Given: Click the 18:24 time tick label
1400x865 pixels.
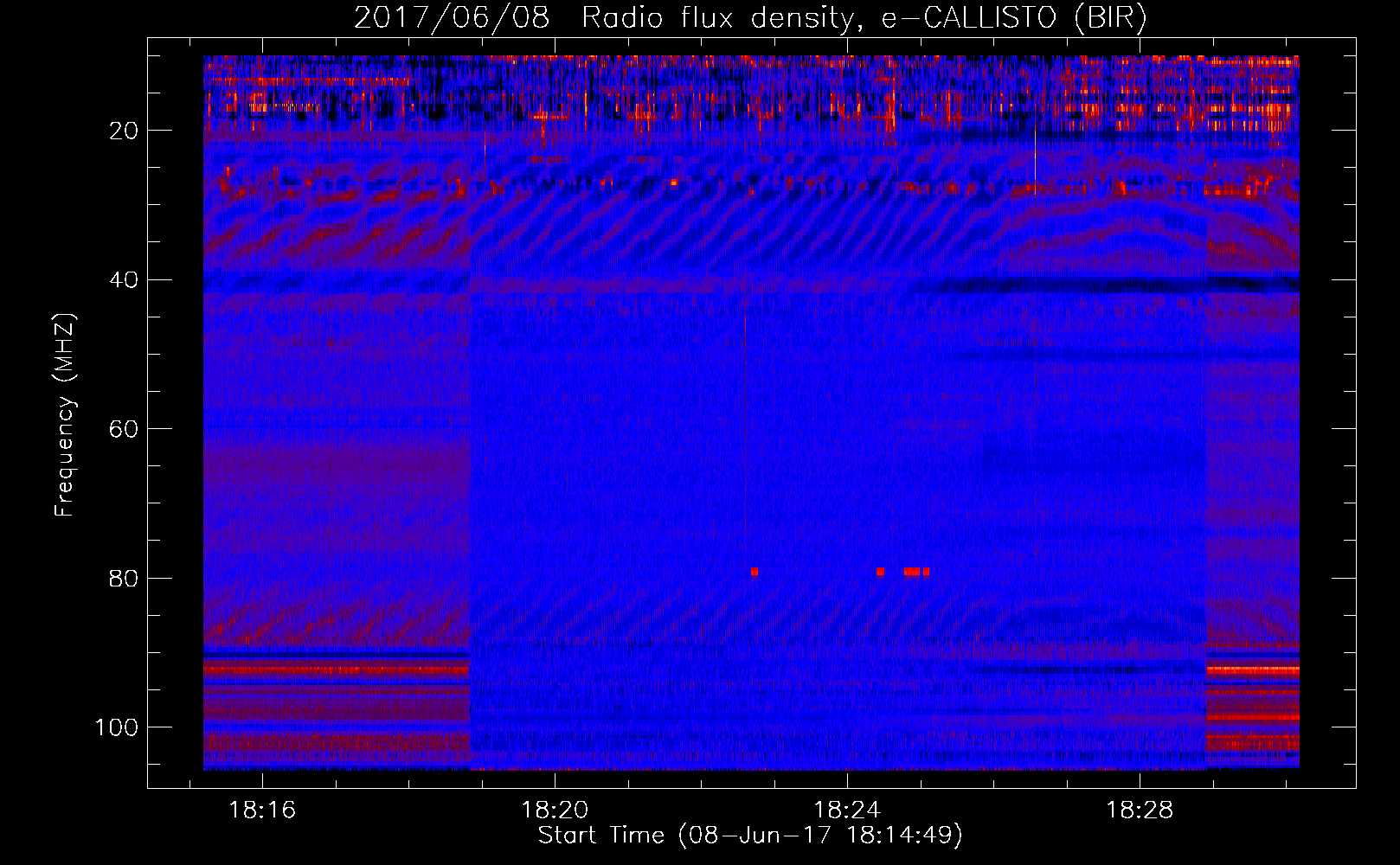Looking at the screenshot, I should point(847,810).
